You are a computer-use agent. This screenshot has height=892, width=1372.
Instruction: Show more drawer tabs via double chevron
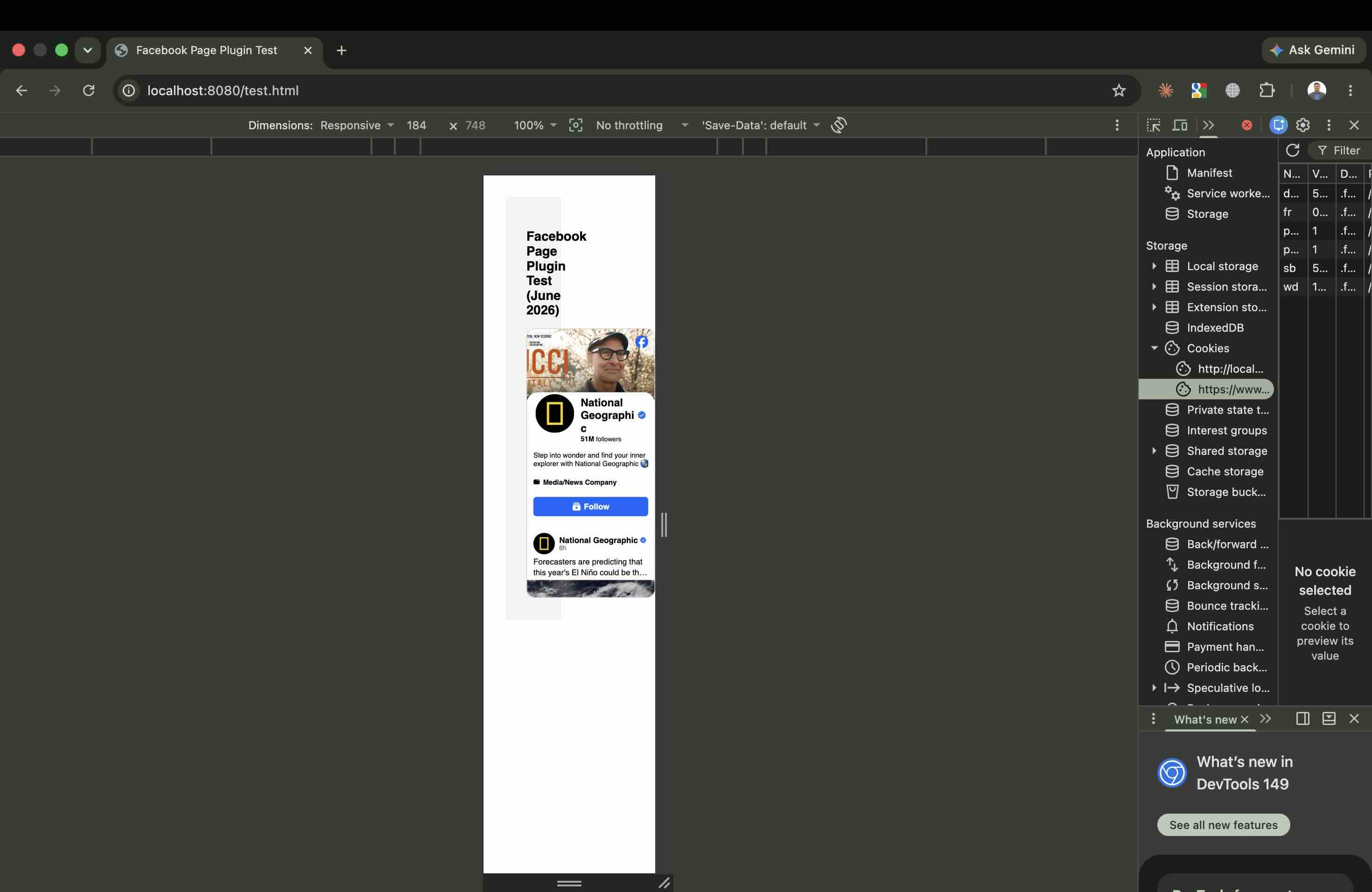(1265, 718)
